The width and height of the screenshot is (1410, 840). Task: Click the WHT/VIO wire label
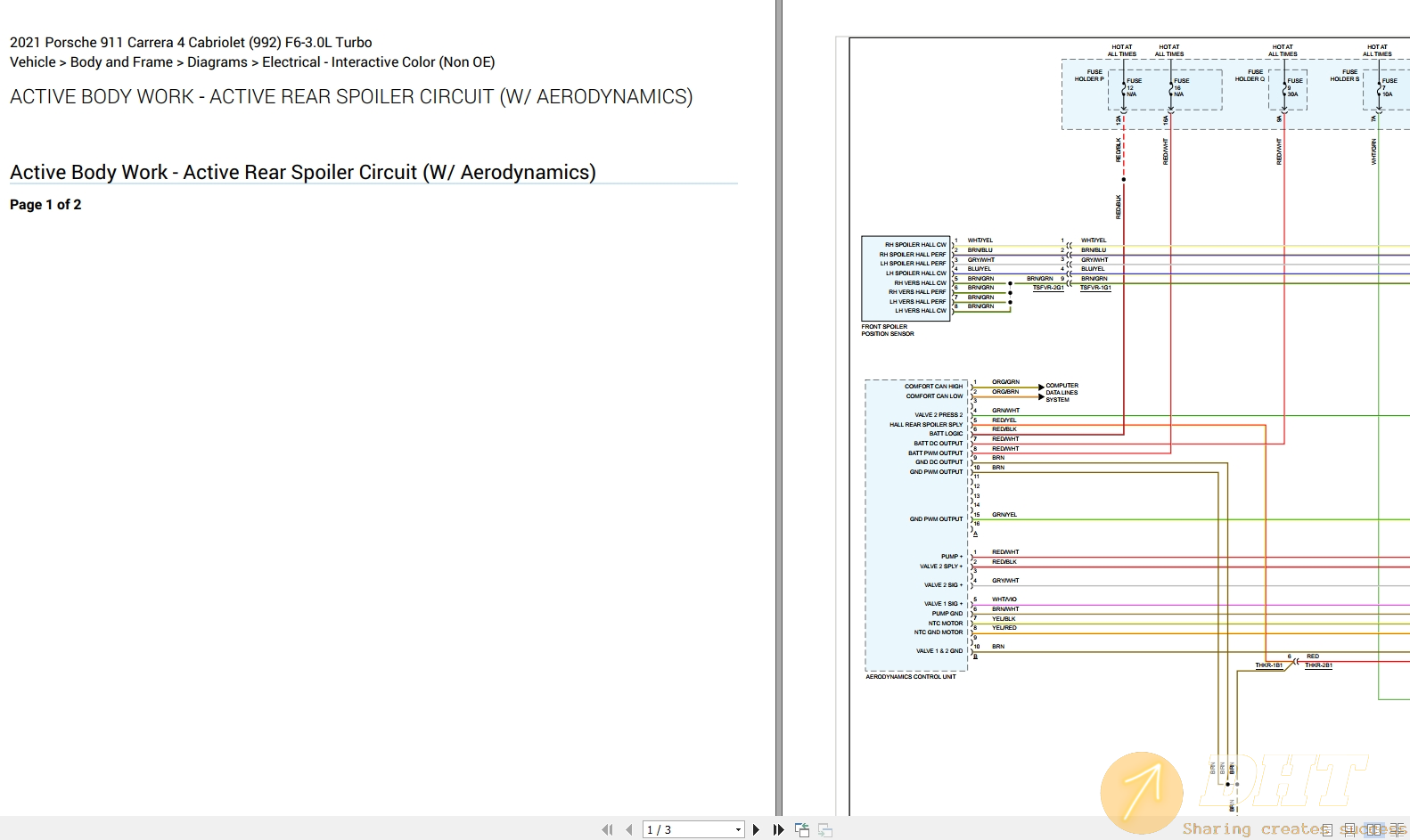click(1004, 599)
